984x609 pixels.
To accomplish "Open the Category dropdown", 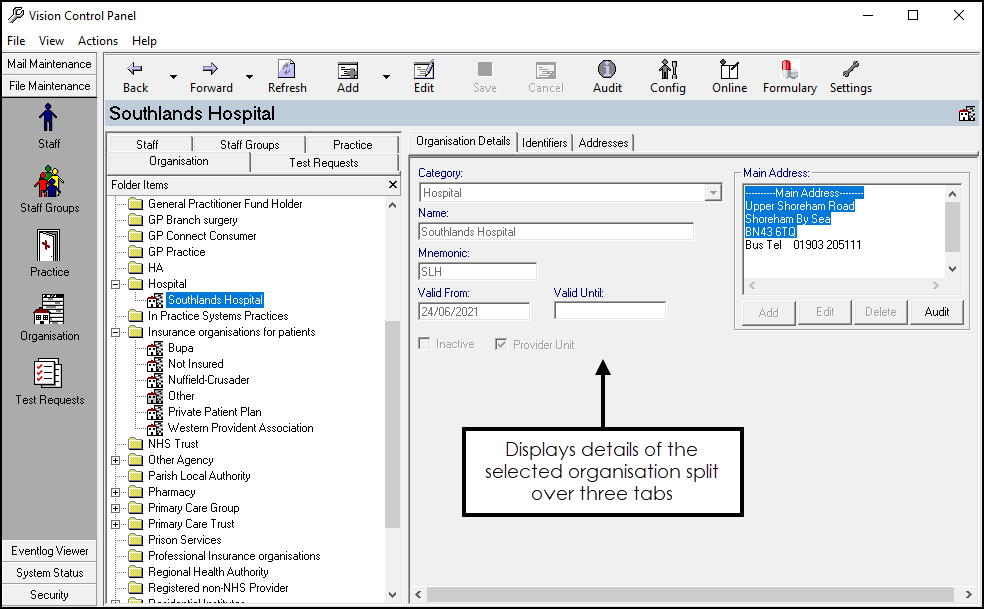I will 712,193.
